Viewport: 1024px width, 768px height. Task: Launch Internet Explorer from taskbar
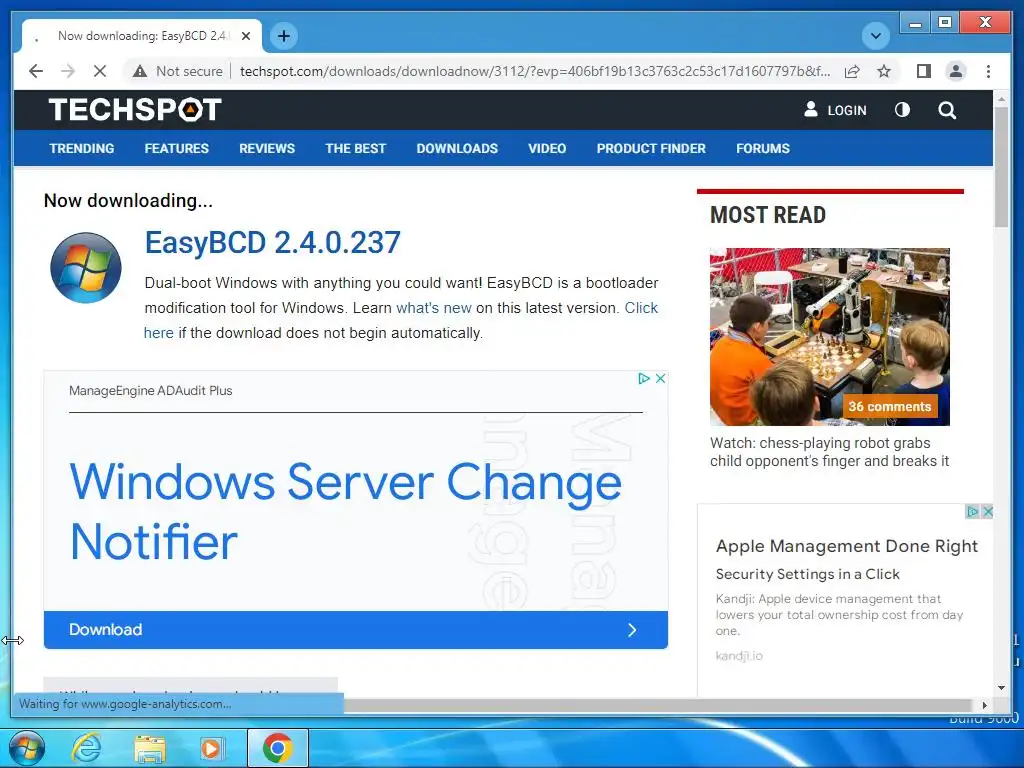point(86,748)
